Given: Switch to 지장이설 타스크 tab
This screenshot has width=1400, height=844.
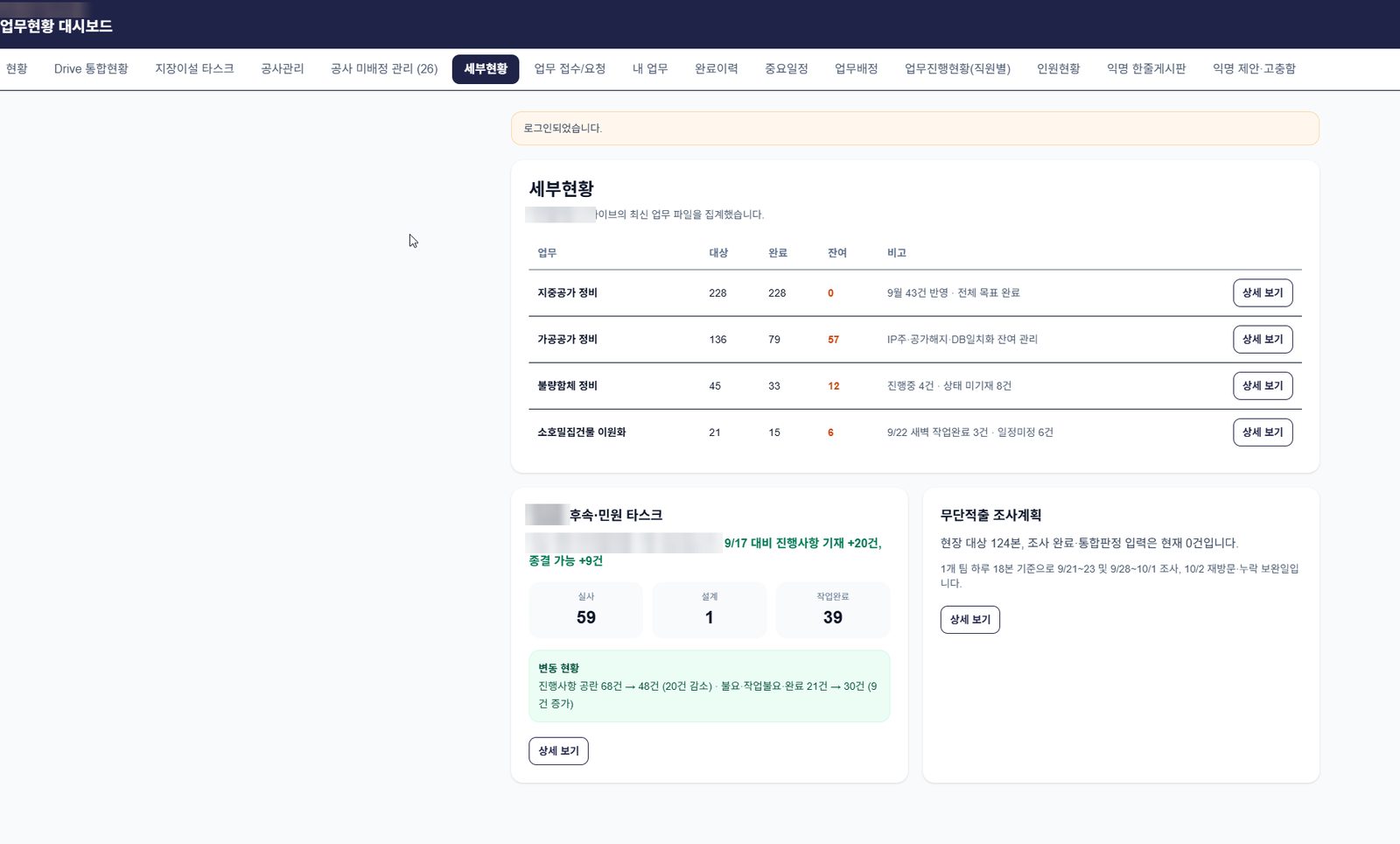Looking at the screenshot, I should point(194,69).
